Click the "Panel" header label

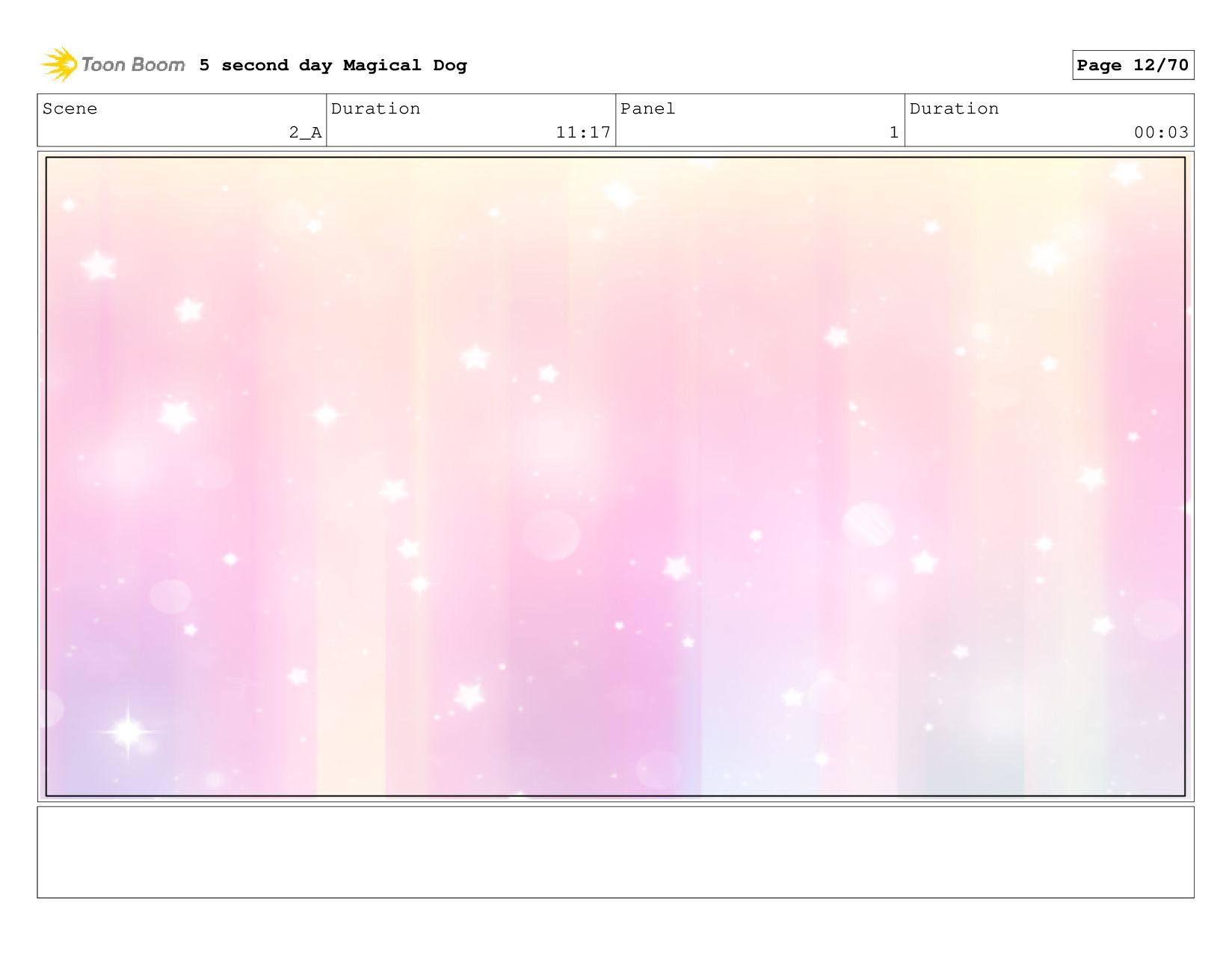pyautogui.click(x=647, y=108)
